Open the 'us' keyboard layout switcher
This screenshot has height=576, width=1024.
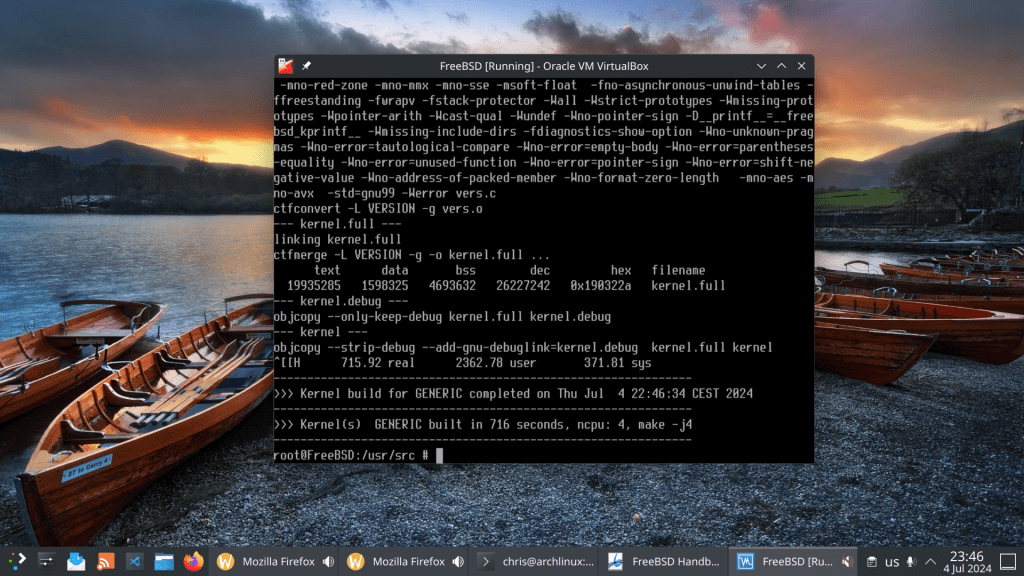[891, 561]
